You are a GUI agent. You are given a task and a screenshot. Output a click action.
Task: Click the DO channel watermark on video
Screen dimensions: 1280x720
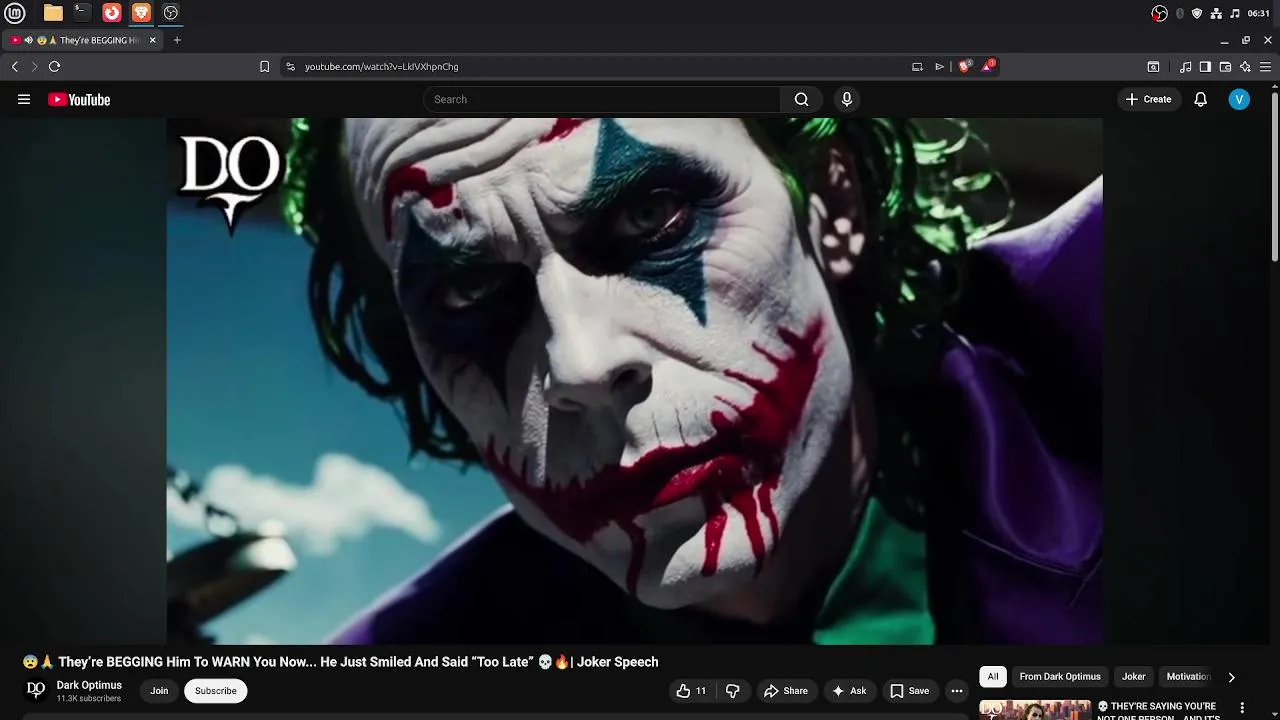pos(230,182)
